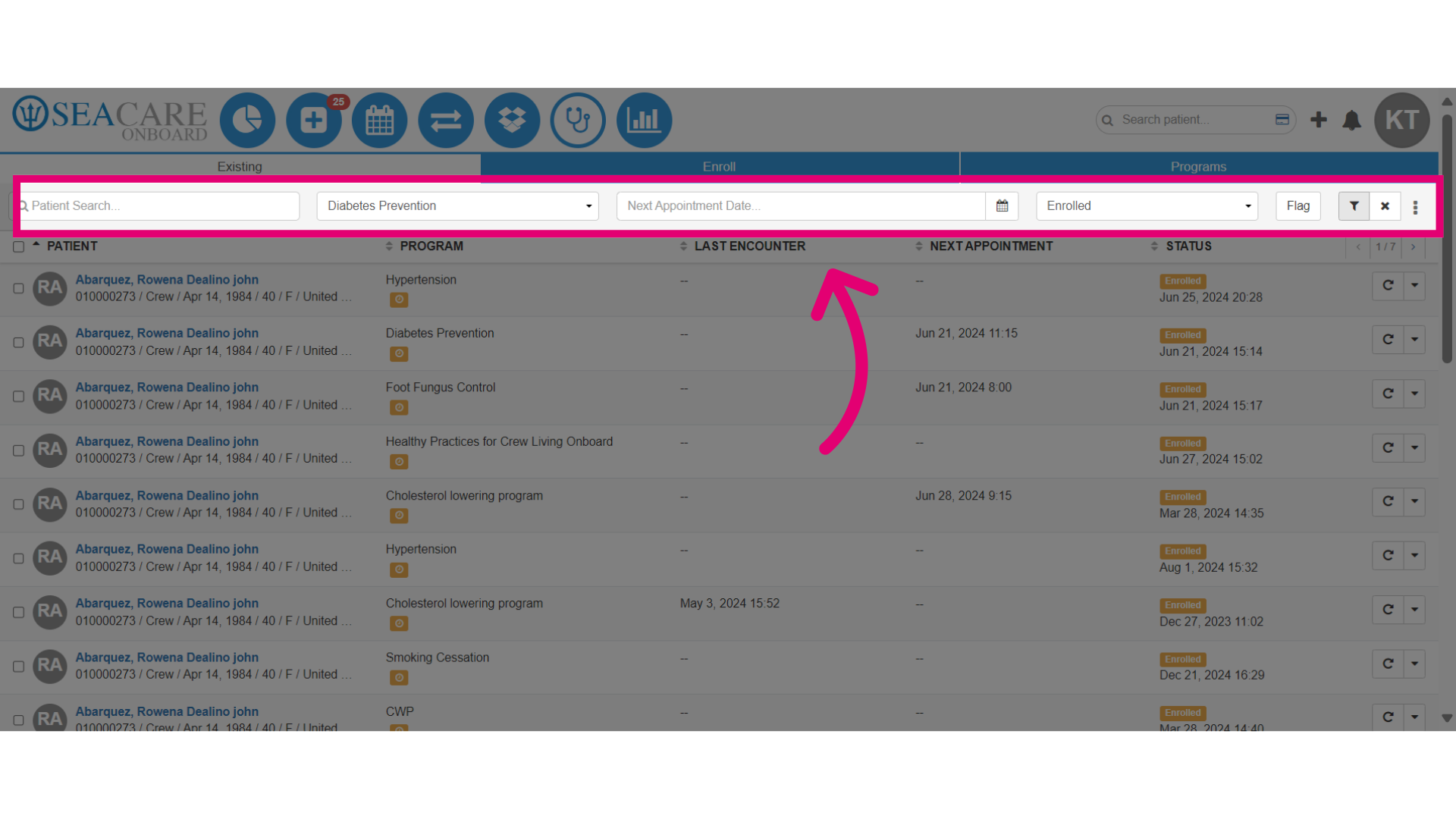Click the plus add icon beside search
Viewport: 1456px width, 819px height.
tap(1319, 120)
